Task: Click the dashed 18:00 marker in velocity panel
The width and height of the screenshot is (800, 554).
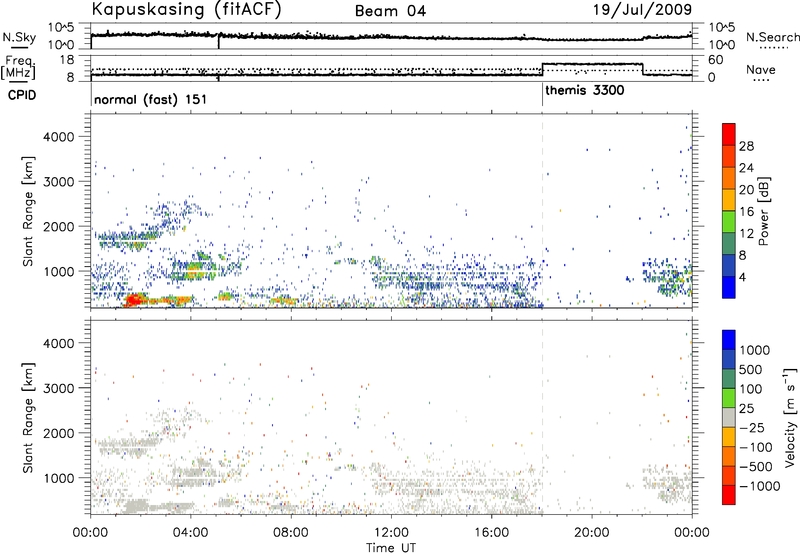Action: click(x=542, y=417)
